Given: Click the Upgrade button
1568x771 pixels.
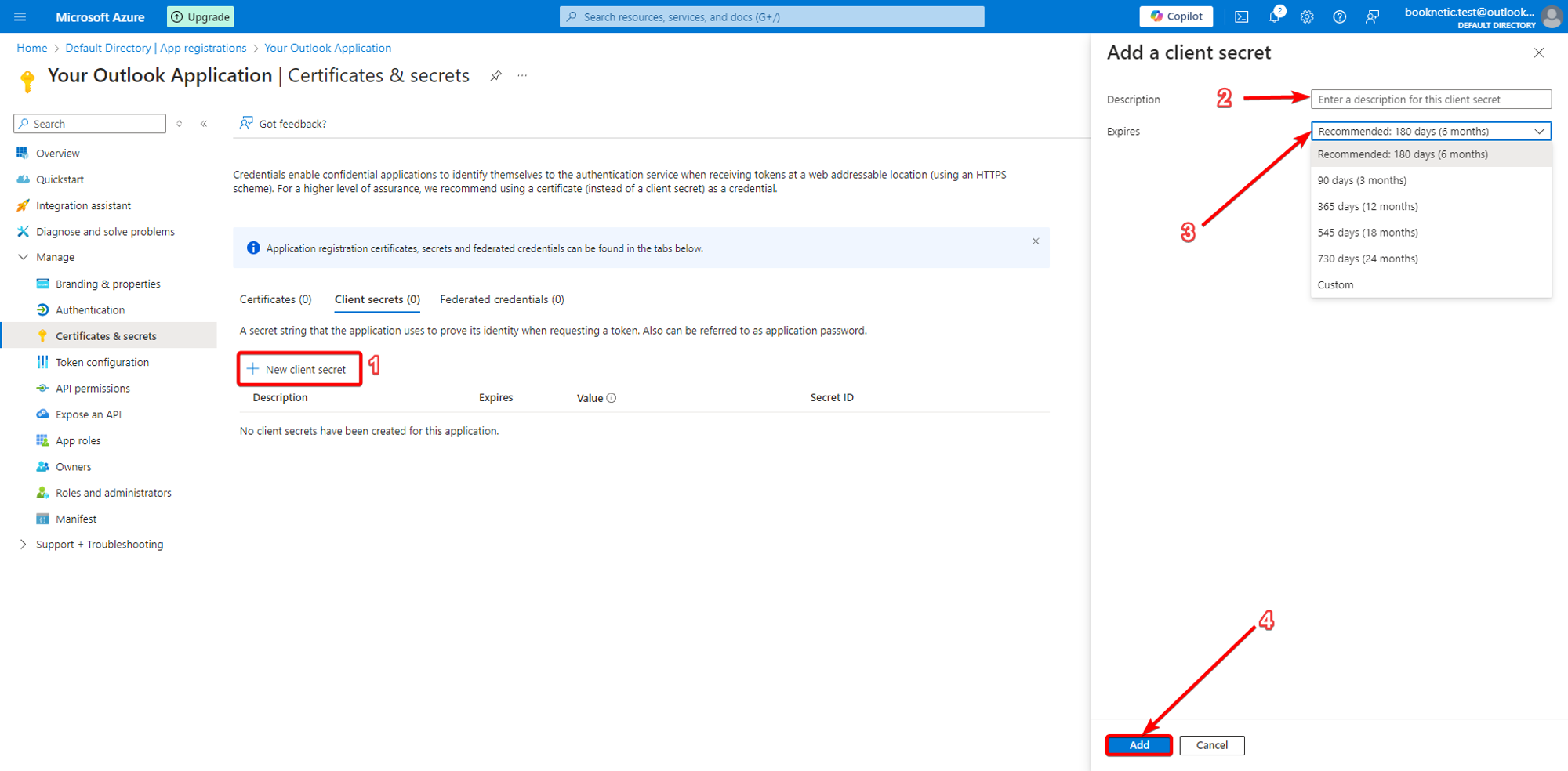Looking at the screenshot, I should click(x=201, y=16).
